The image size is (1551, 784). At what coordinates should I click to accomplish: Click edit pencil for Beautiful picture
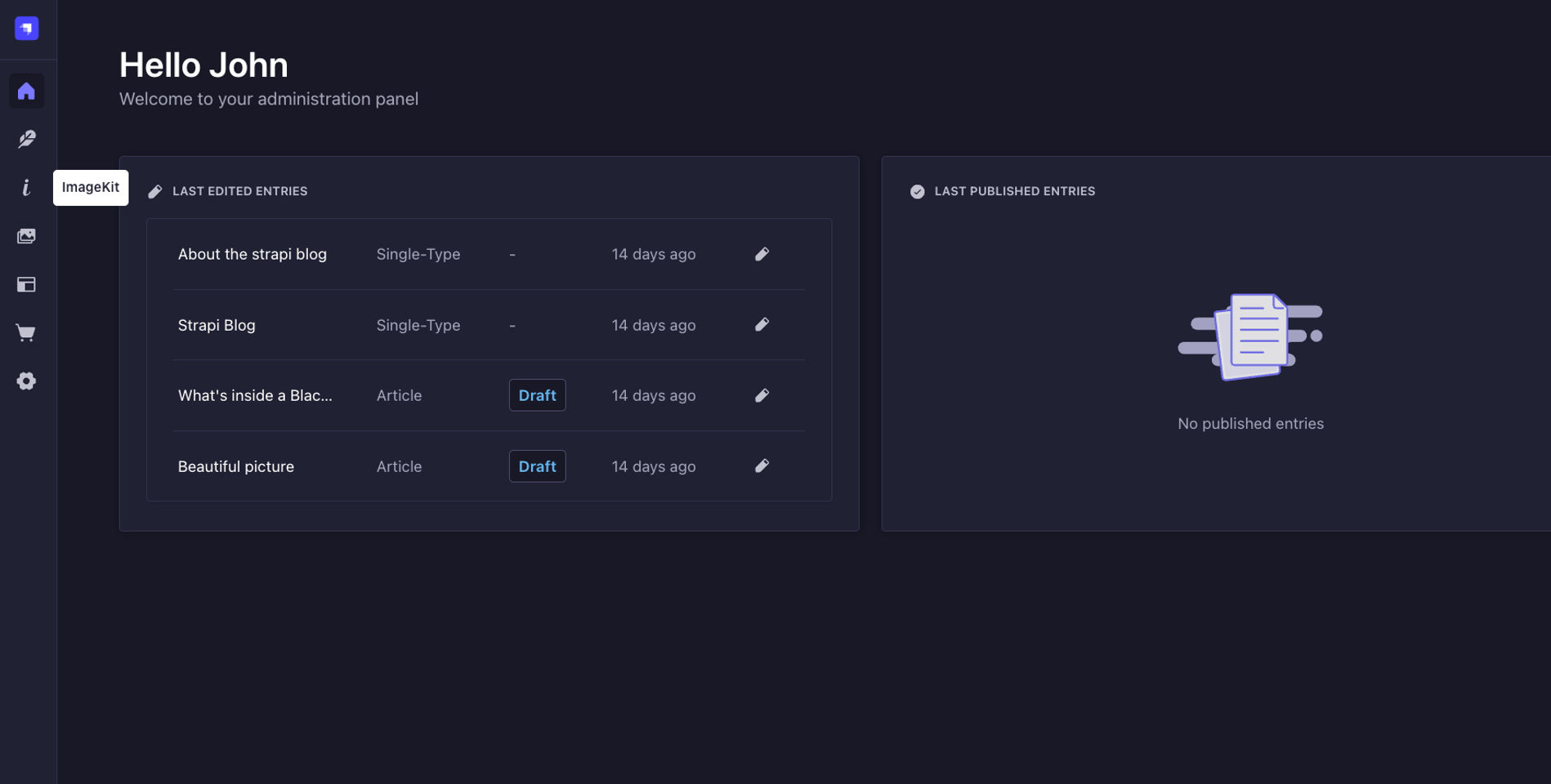click(762, 466)
